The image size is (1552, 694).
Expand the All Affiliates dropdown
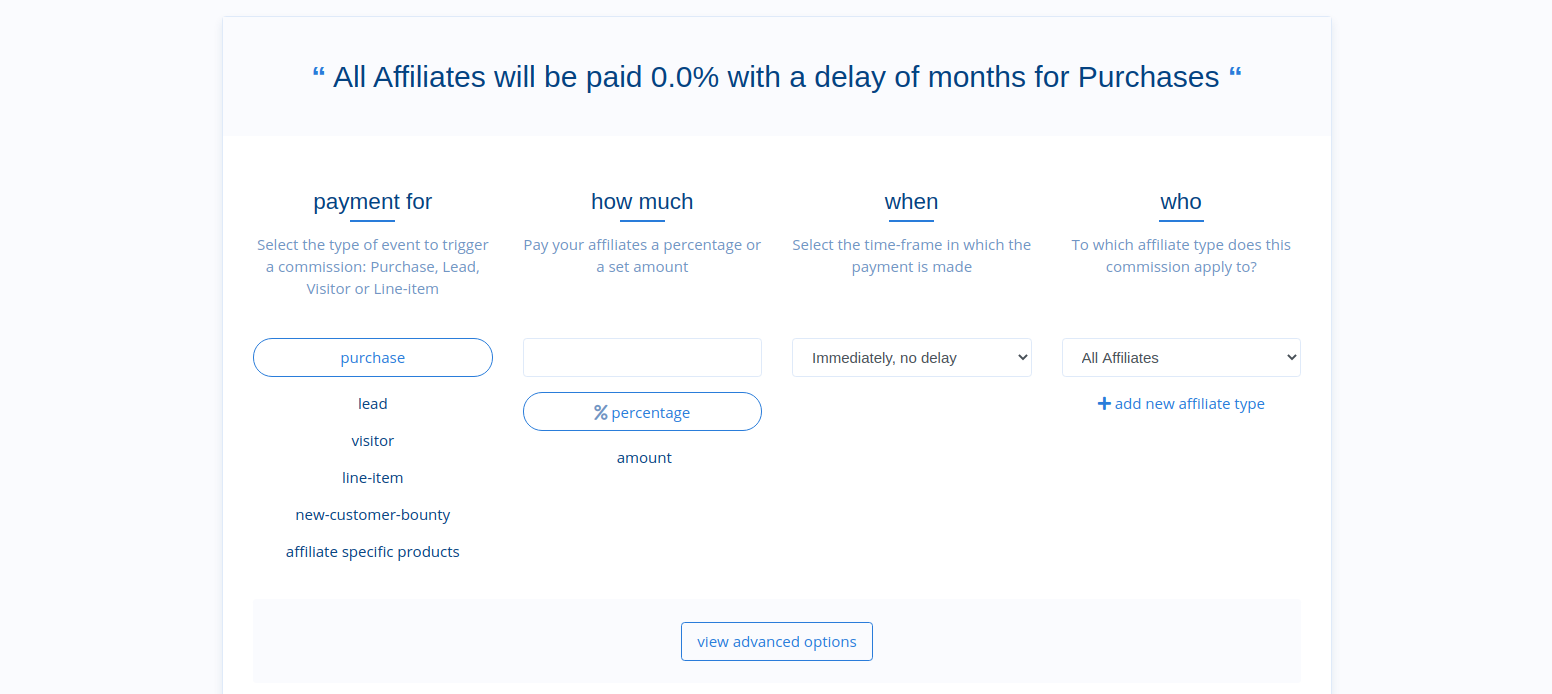(1181, 357)
